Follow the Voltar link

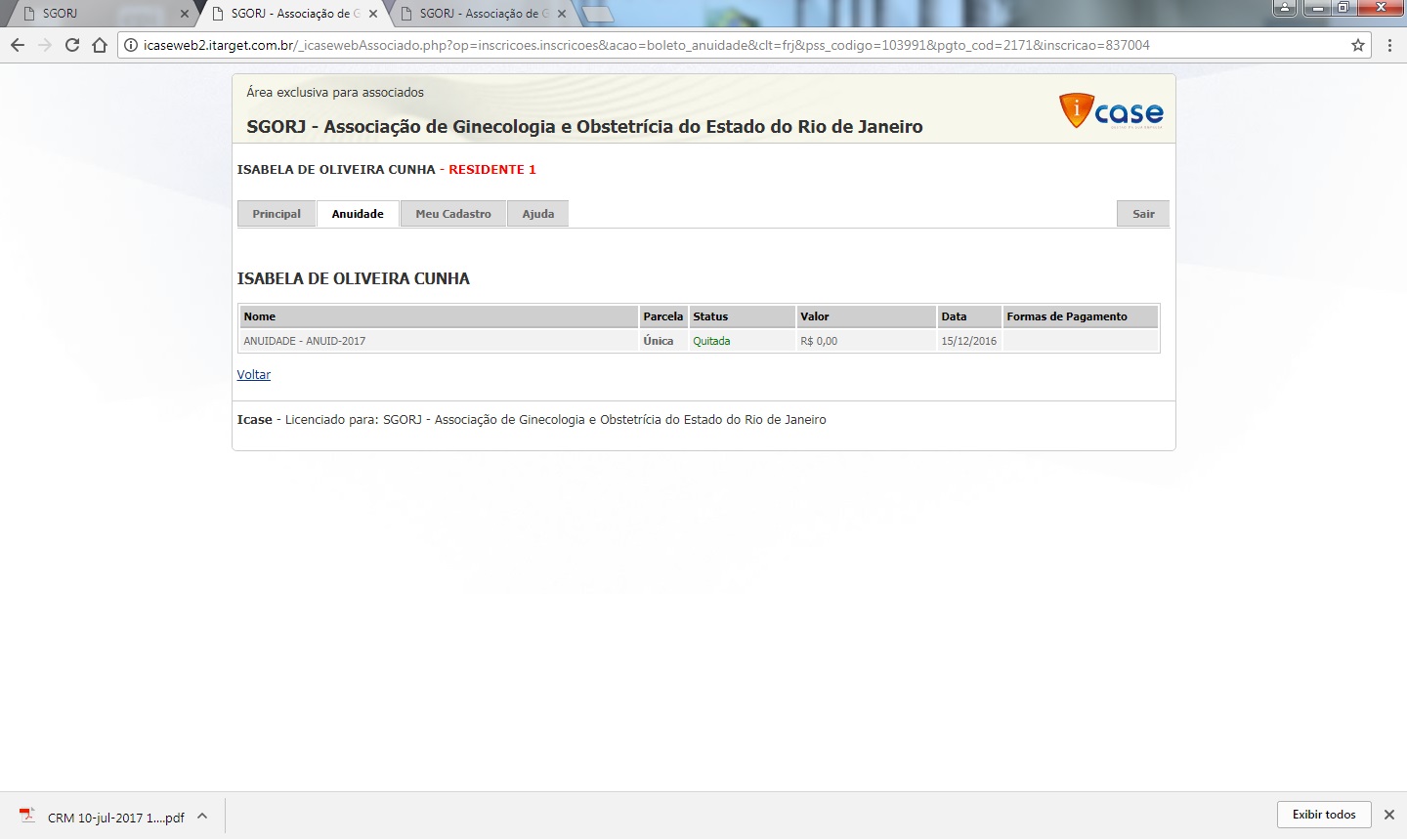[253, 375]
